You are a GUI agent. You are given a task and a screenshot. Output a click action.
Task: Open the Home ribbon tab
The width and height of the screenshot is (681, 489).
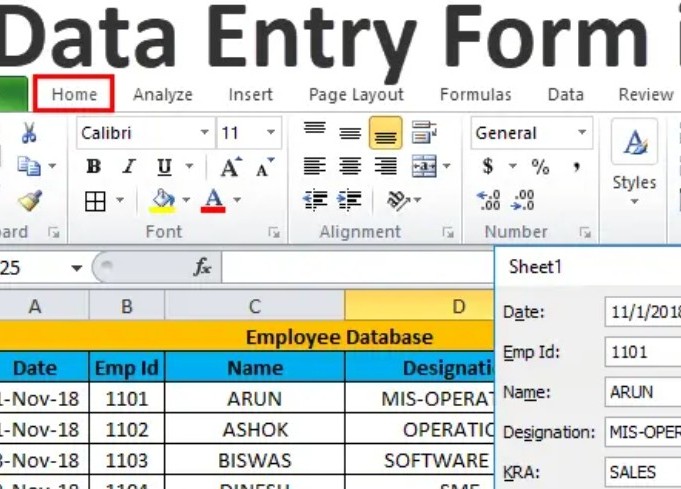click(74, 94)
